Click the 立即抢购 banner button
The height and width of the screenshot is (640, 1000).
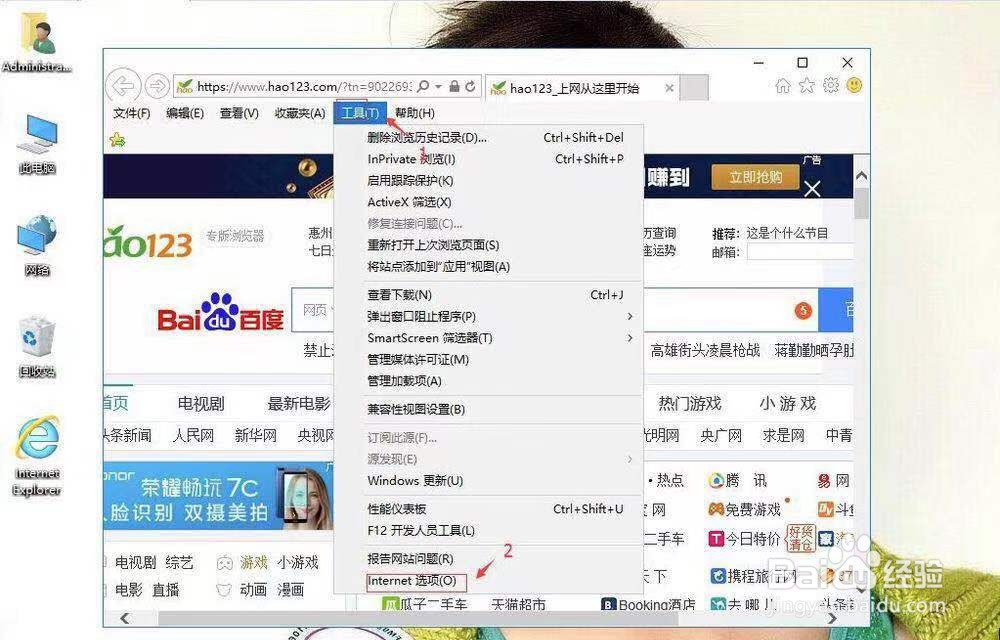point(756,177)
